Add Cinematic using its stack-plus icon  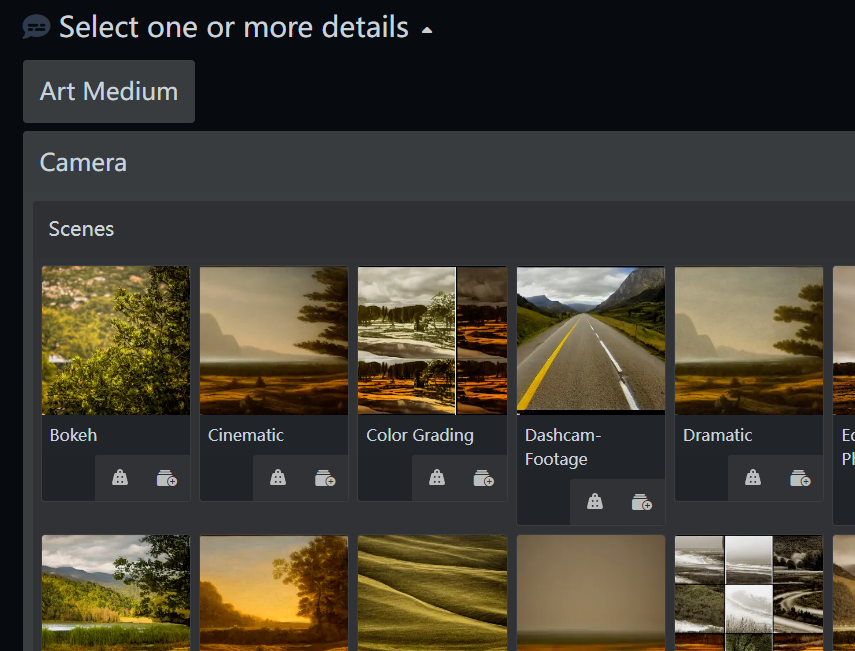point(325,478)
